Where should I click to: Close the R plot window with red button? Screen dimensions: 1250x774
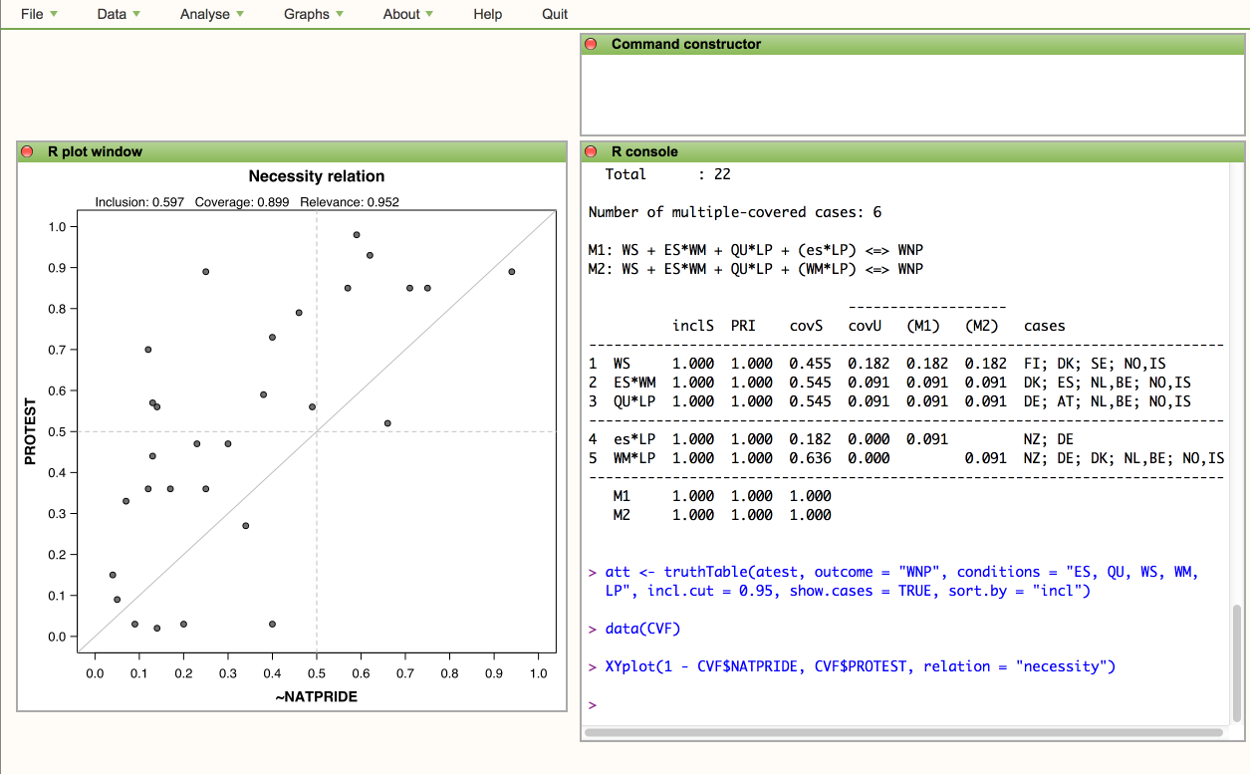coord(27,152)
